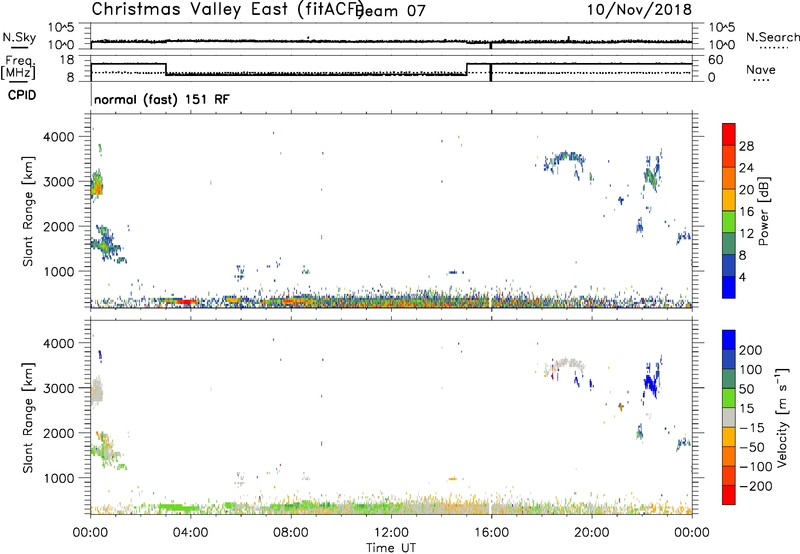Viewport: 800px width, 554px height.
Task: Click the 'Power [dB]' color bar title
Action: 764,211
